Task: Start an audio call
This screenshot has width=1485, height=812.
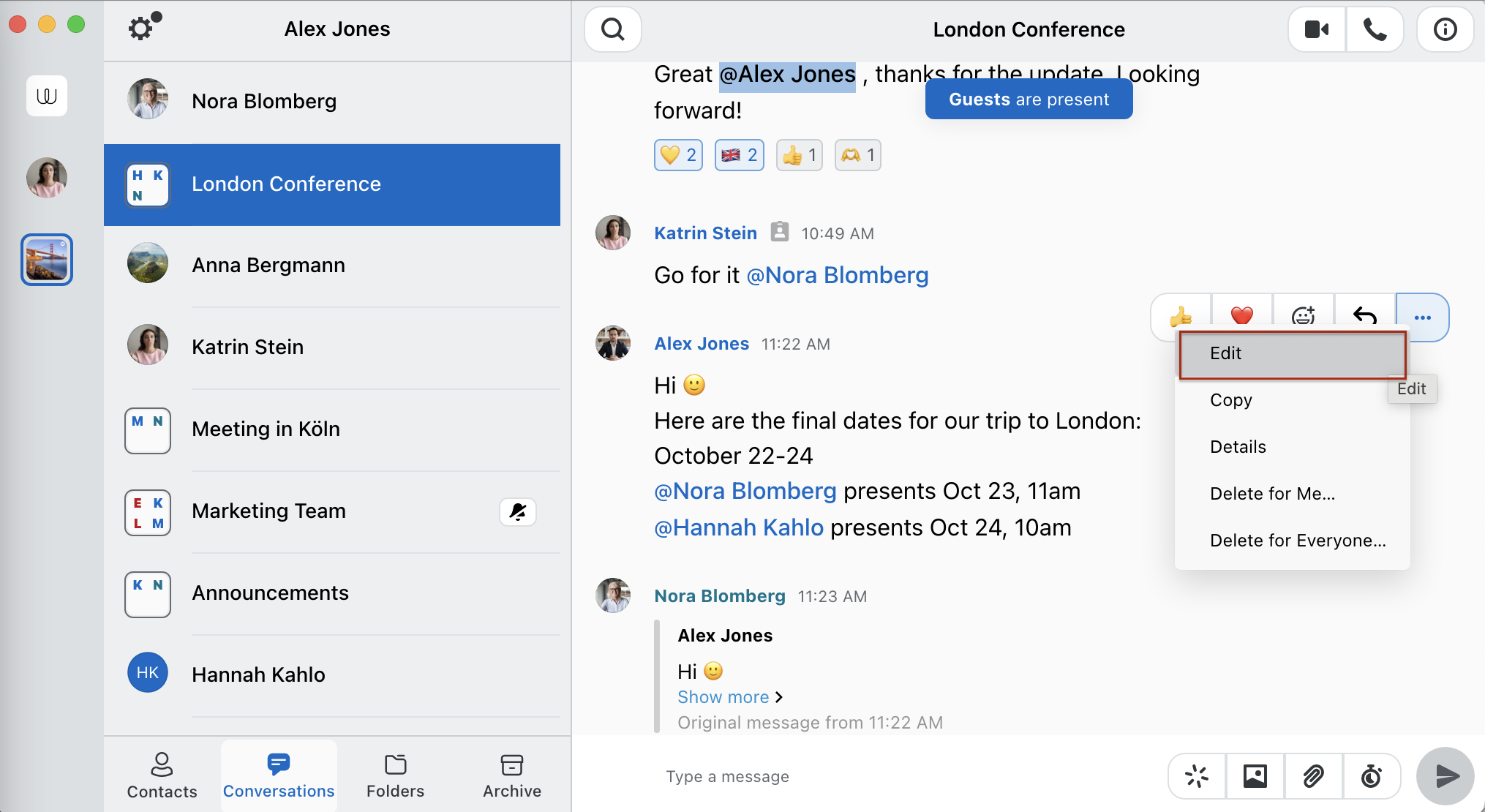Action: 1375,29
